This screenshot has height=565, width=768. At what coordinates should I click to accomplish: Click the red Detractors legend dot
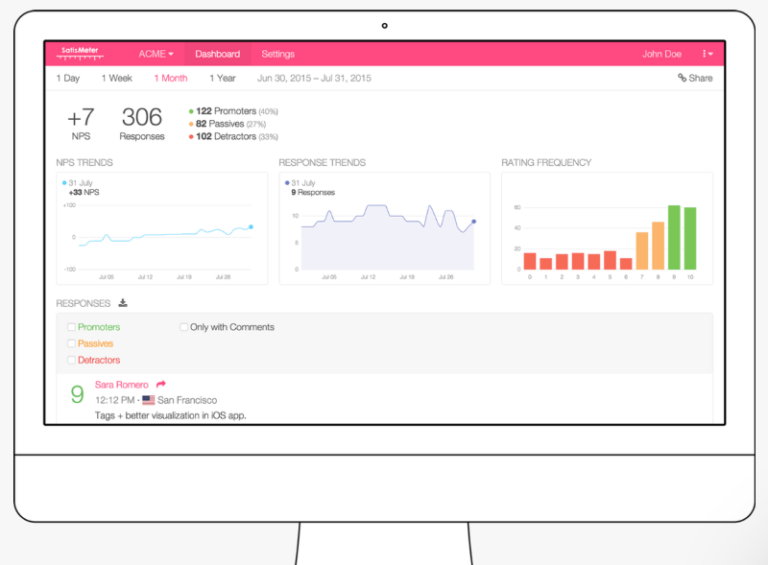coord(191,137)
